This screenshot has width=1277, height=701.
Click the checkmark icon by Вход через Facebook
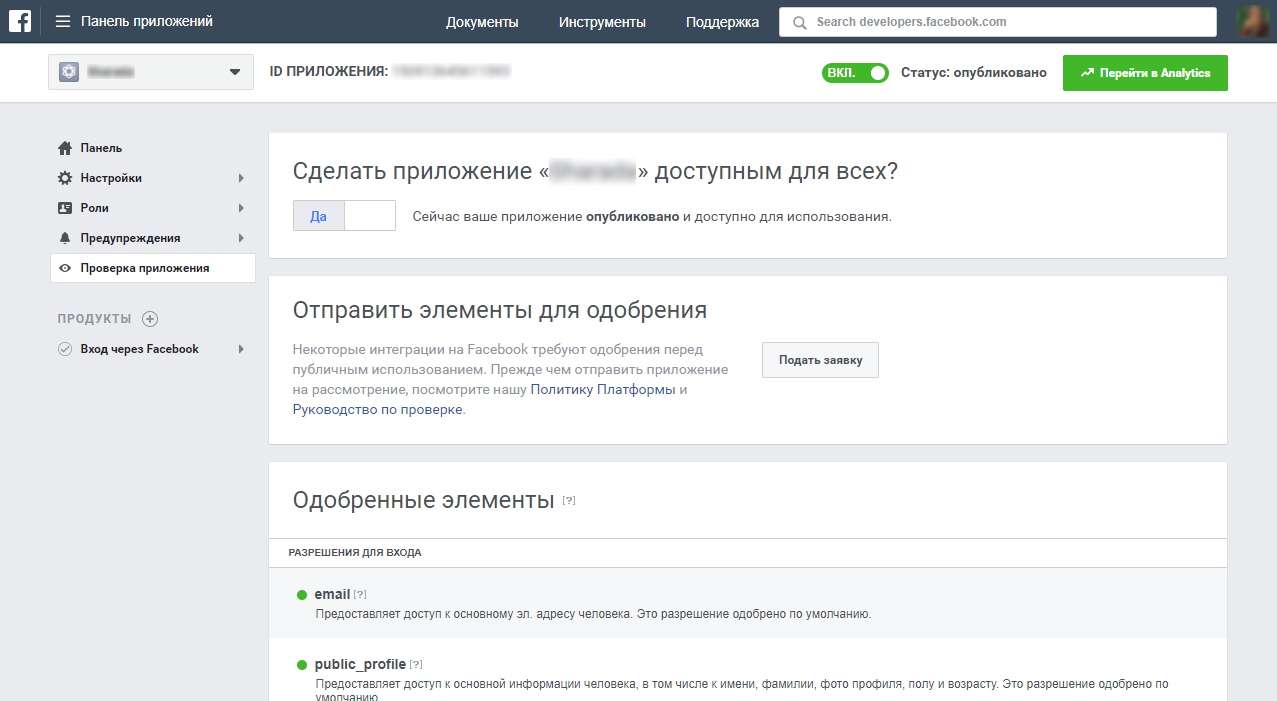[65, 349]
